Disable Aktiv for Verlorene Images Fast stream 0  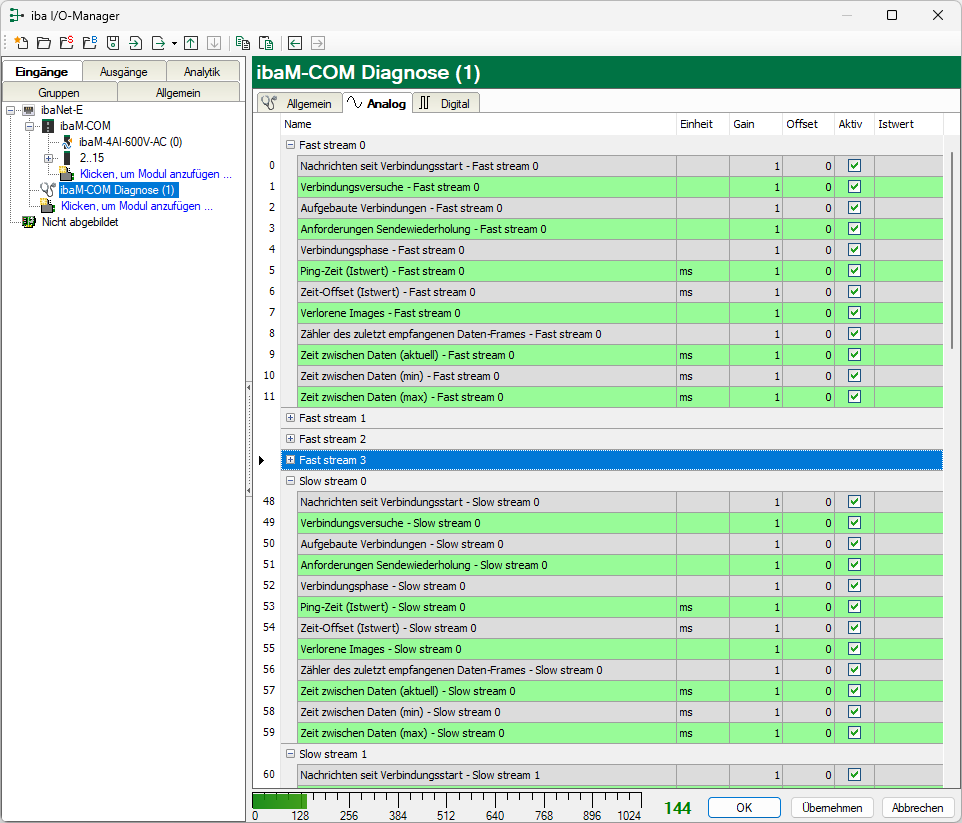[854, 313]
